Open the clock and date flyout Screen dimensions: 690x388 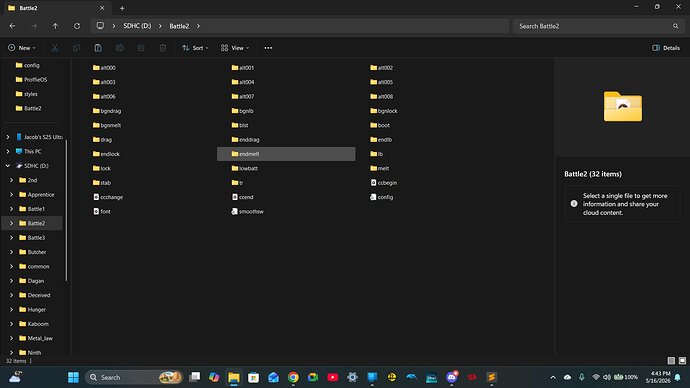[x=658, y=377]
